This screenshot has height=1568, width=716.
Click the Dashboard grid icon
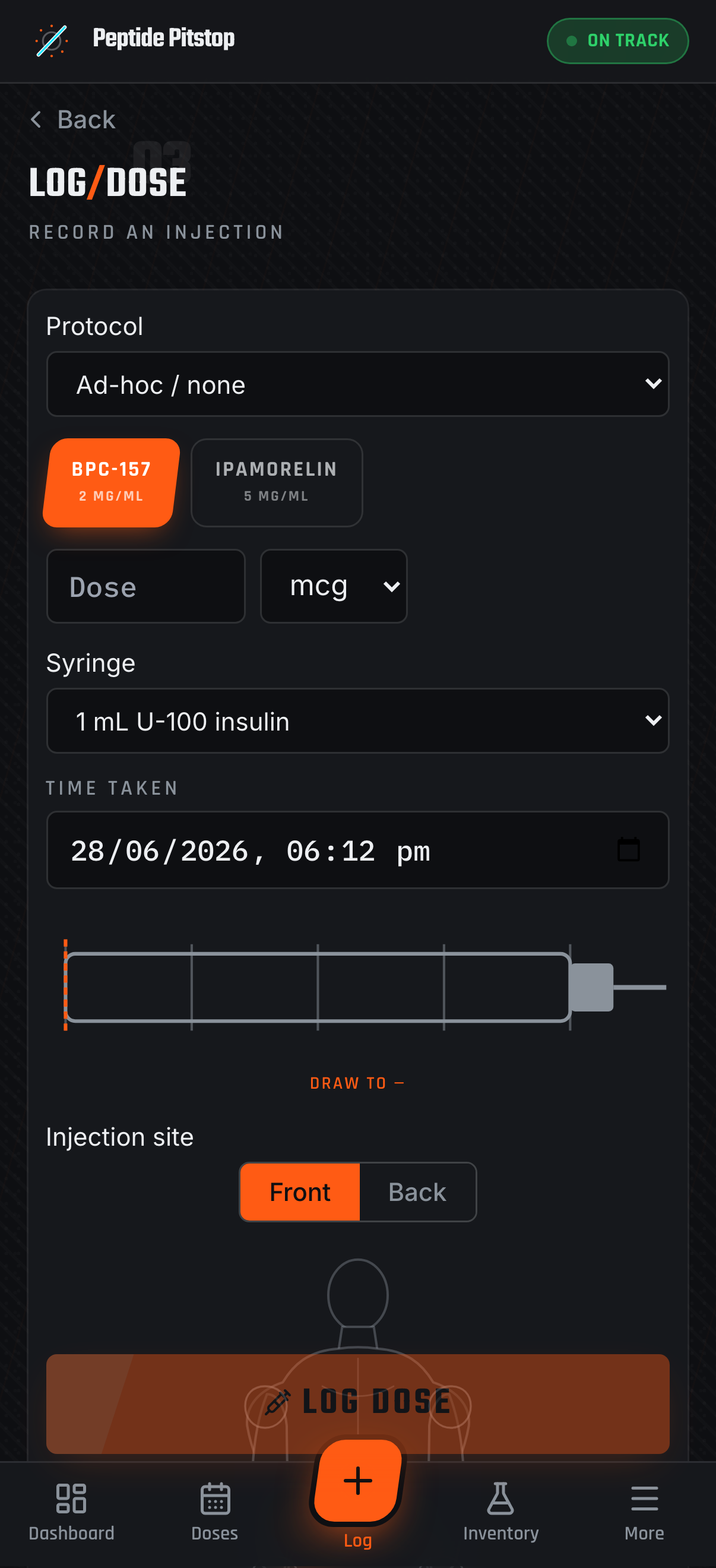click(x=71, y=1498)
